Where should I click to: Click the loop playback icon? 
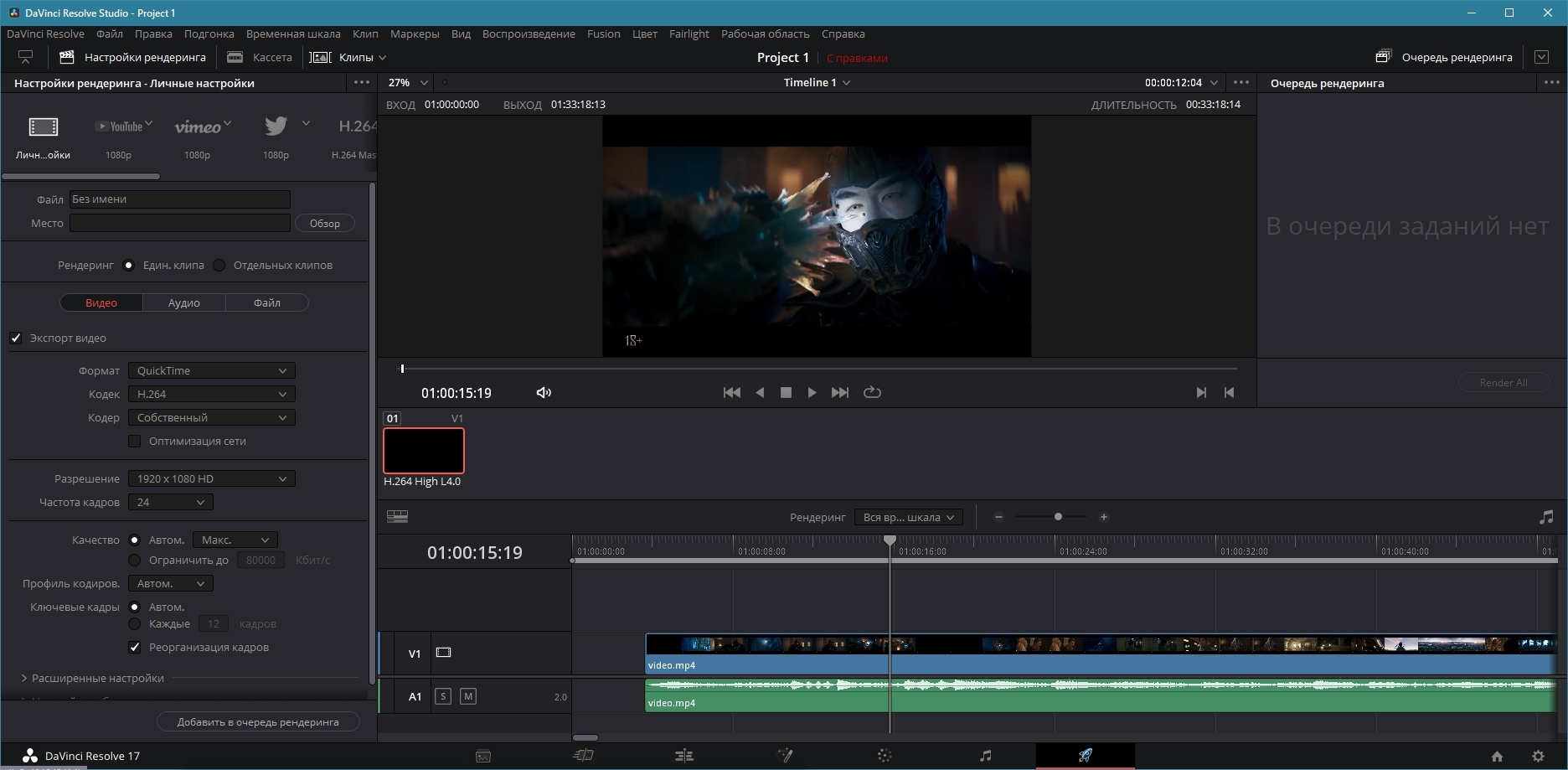[x=872, y=392]
